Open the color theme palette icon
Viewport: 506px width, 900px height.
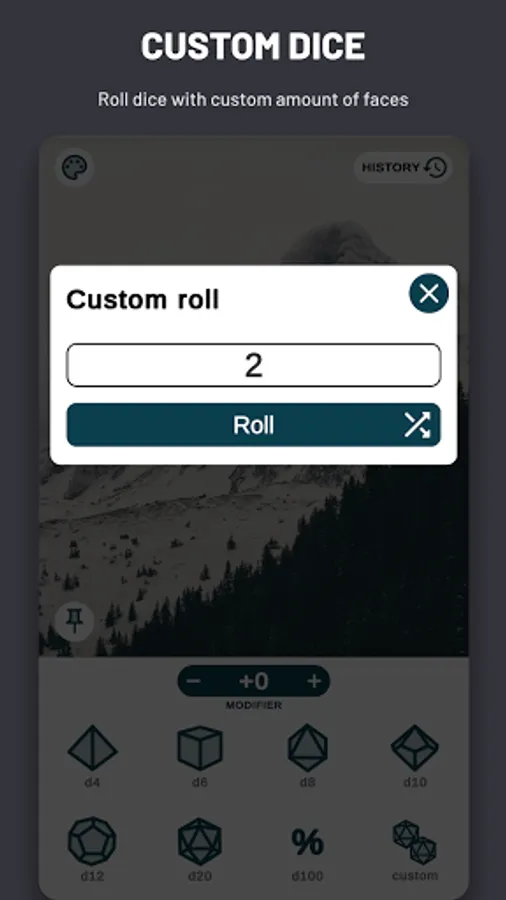(75, 168)
